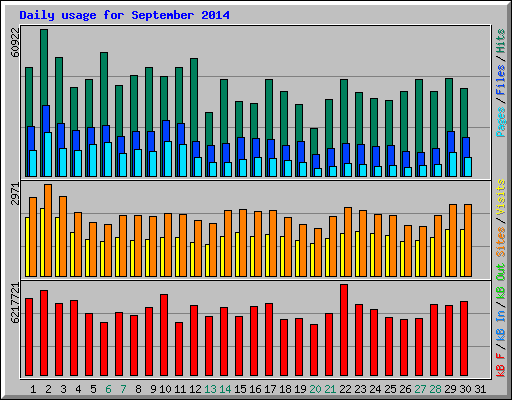Click the 60922 hits axis value
Screen dimensions: 512x400
[15, 42]
